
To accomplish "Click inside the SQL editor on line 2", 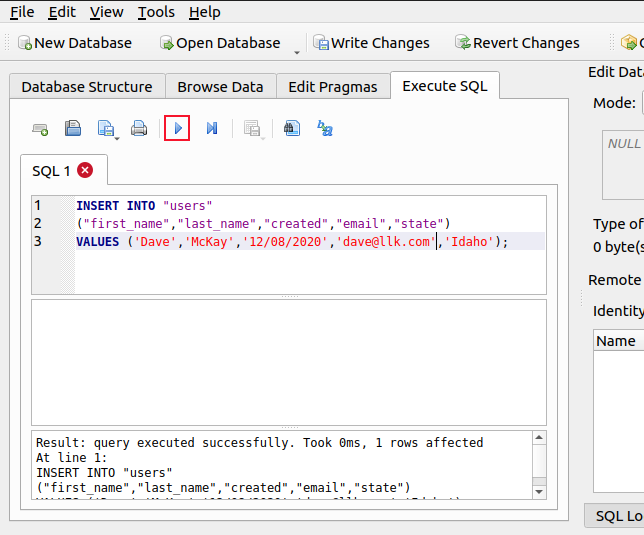I will coord(300,223).
